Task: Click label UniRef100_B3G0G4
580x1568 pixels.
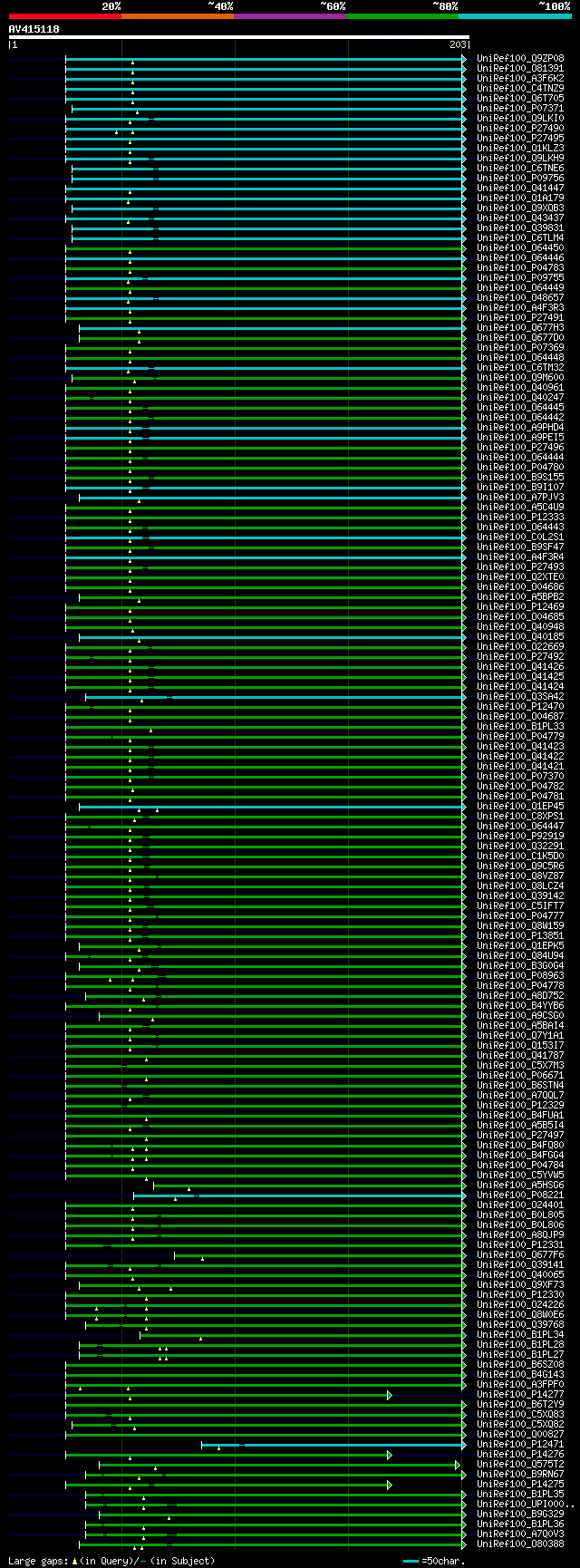Action: (520, 965)
